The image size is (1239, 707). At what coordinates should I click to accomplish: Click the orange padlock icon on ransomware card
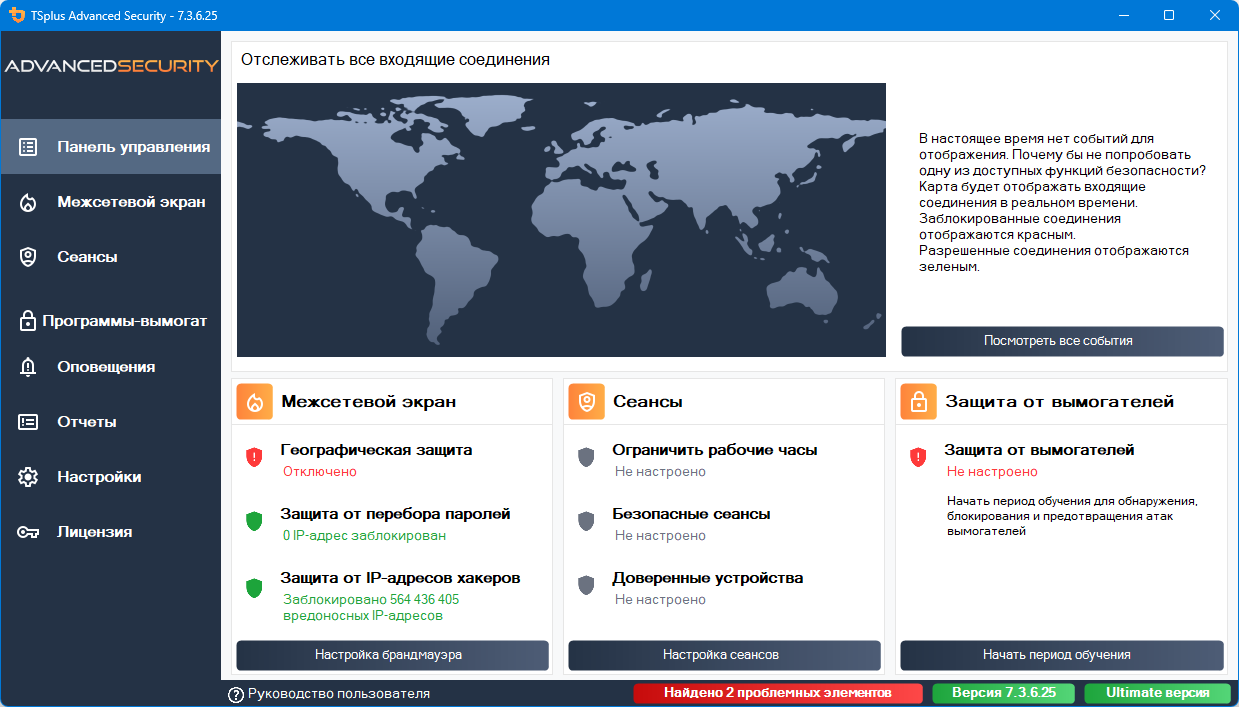pyautogui.click(x=918, y=402)
